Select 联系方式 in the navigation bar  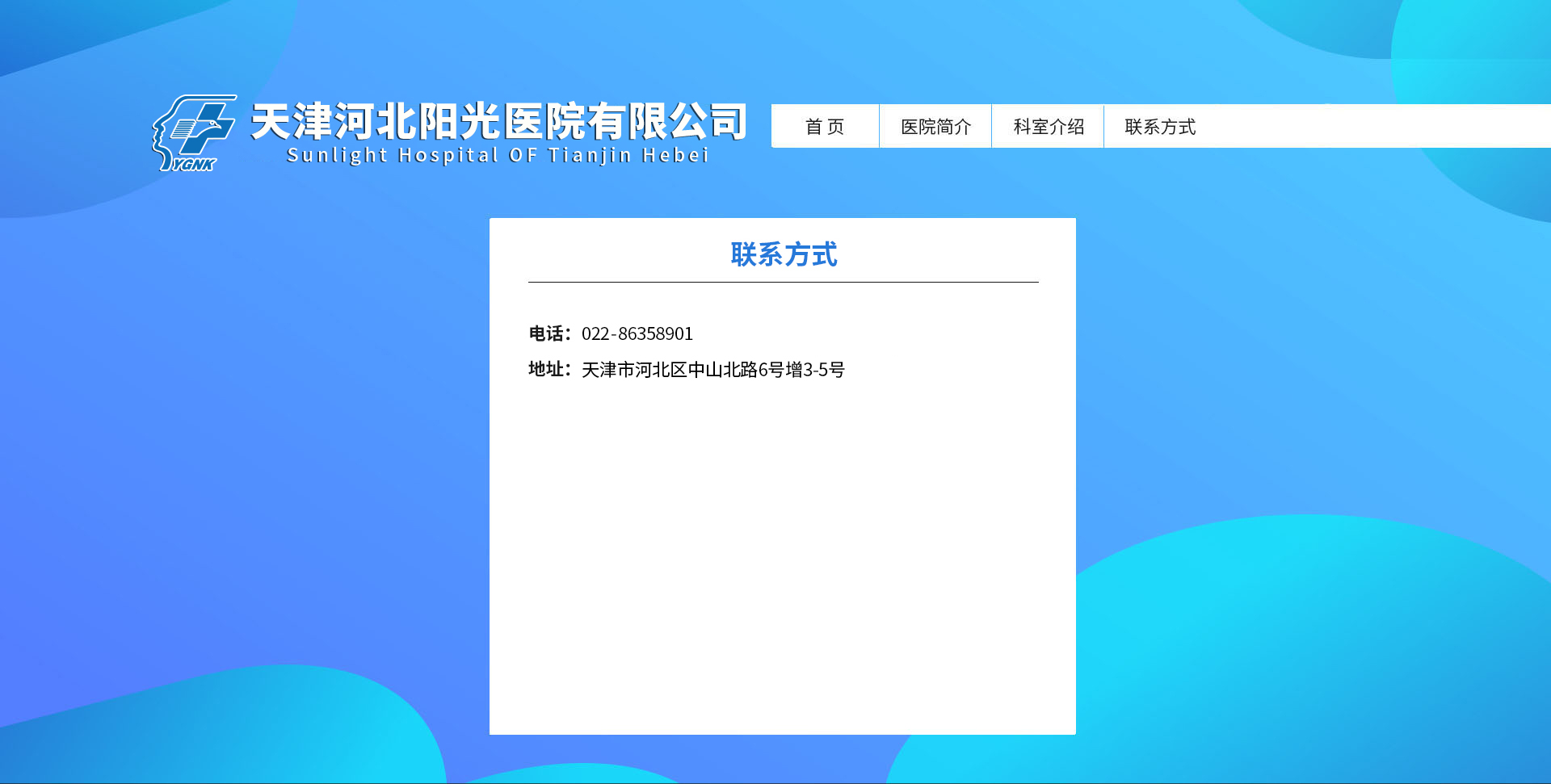click(x=1160, y=127)
